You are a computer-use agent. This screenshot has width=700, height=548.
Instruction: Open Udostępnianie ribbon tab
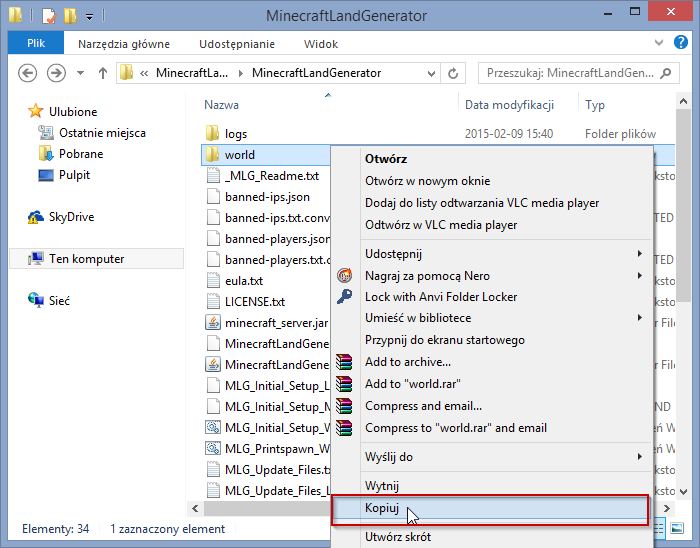pyautogui.click(x=237, y=44)
